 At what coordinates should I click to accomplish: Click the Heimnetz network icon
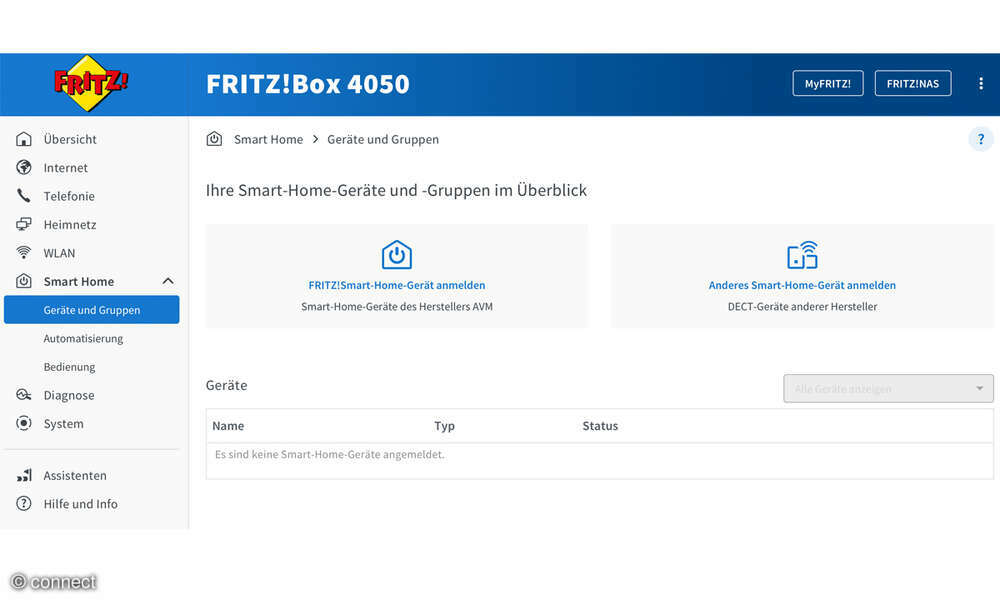click(x=24, y=224)
